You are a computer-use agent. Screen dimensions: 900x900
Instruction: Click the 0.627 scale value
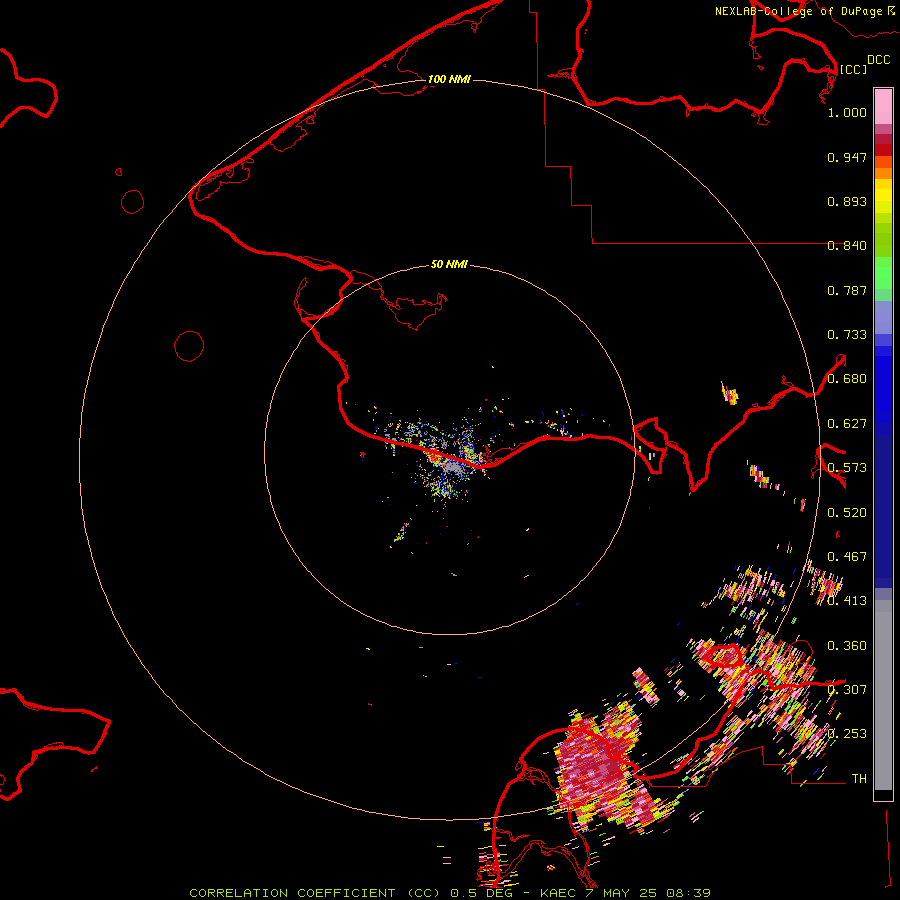[x=847, y=424]
